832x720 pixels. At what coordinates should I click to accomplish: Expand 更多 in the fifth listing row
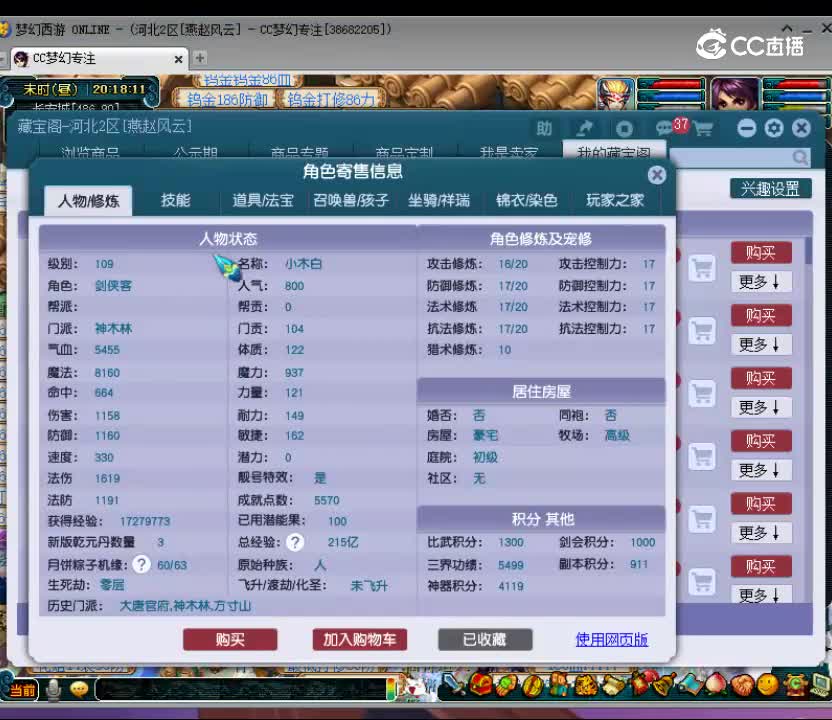pyautogui.click(x=761, y=532)
